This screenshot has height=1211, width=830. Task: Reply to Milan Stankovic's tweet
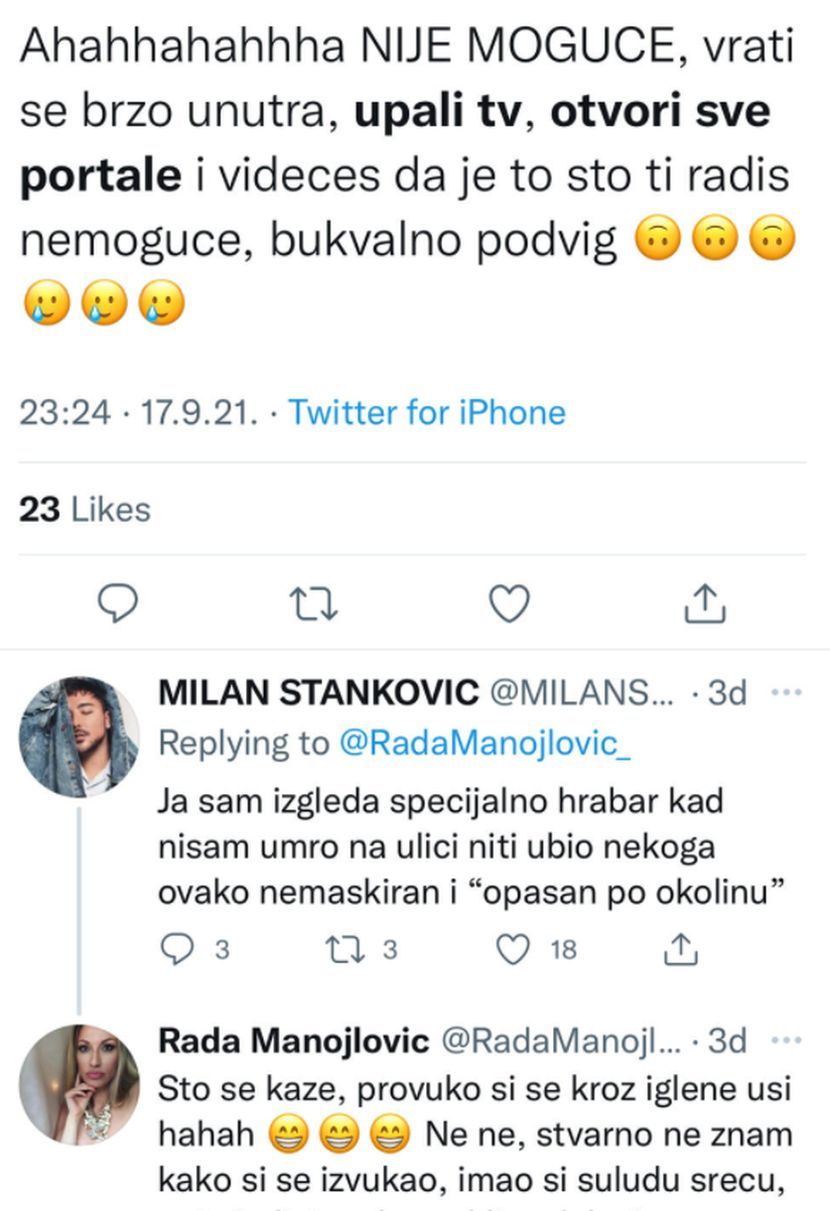tap(176, 949)
